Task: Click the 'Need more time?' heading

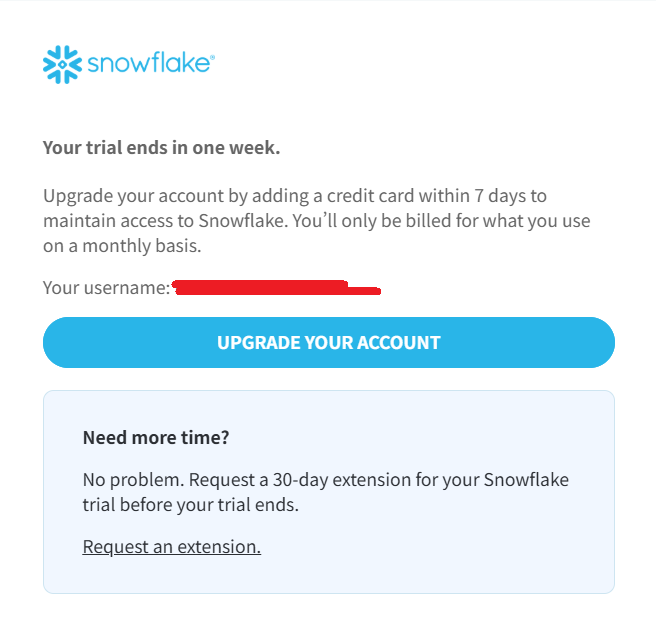Action: [156, 437]
